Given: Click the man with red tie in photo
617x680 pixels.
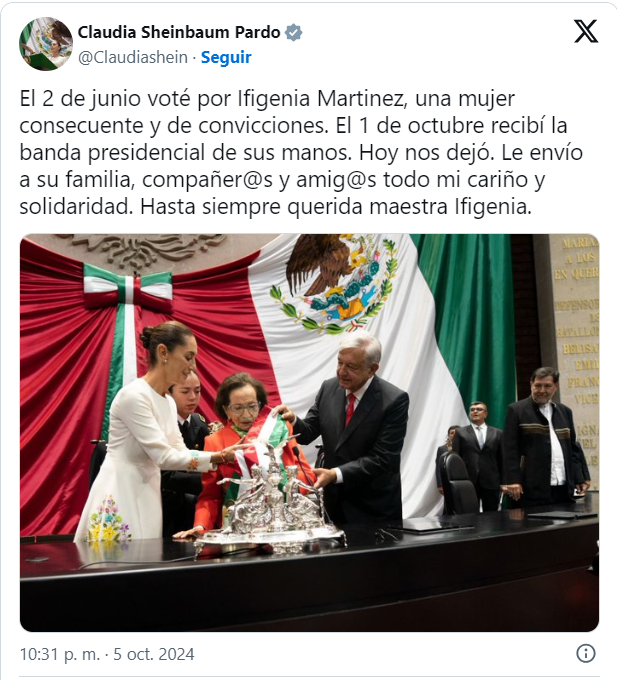Looking at the screenshot, I should click(353, 429).
